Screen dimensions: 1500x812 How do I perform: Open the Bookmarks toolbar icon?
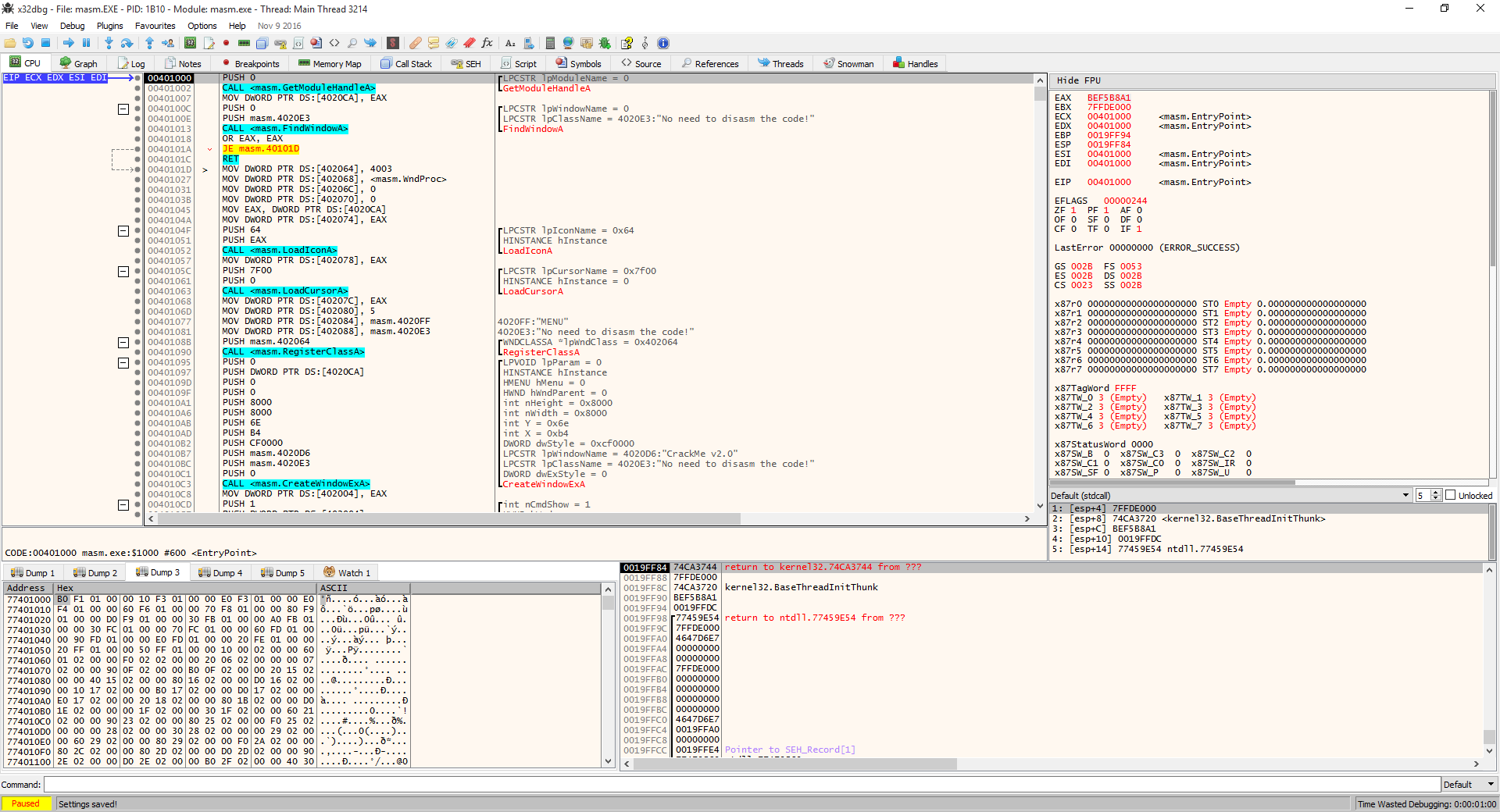tap(470, 43)
